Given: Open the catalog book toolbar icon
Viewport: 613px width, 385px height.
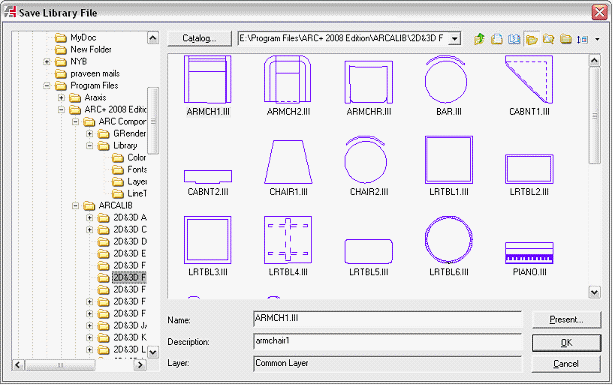Looking at the screenshot, I should pyautogui.click(x=514, y=39).
